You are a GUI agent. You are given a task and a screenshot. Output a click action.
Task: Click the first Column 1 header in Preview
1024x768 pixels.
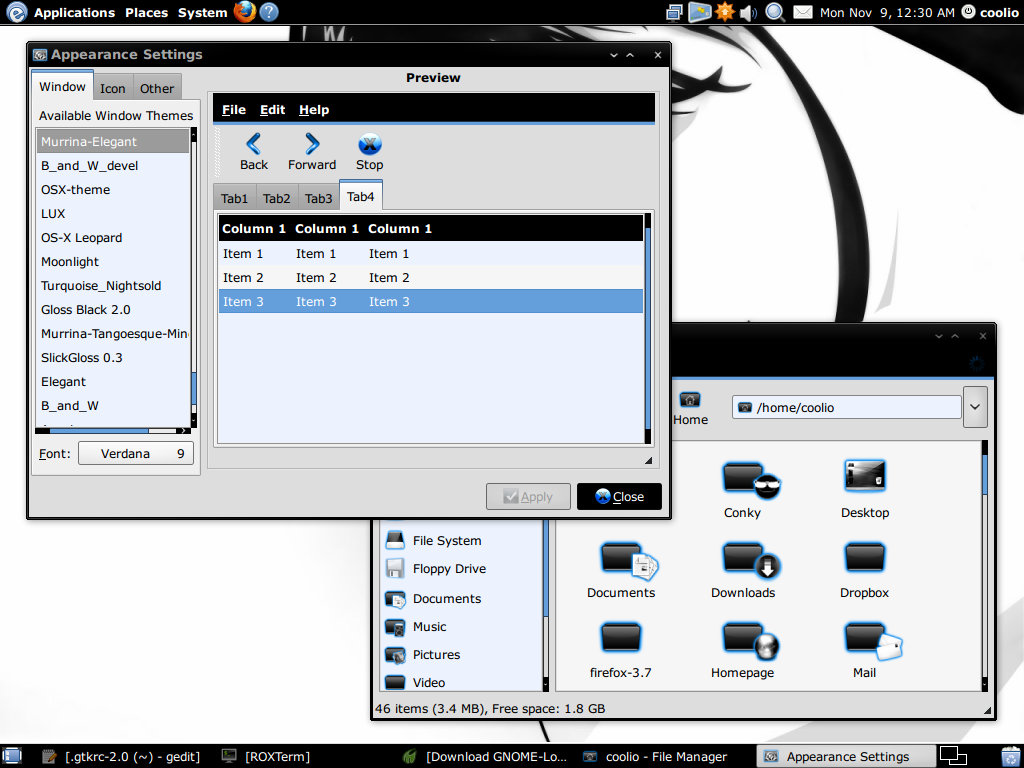pyautogui.click(x=254, y=229)
